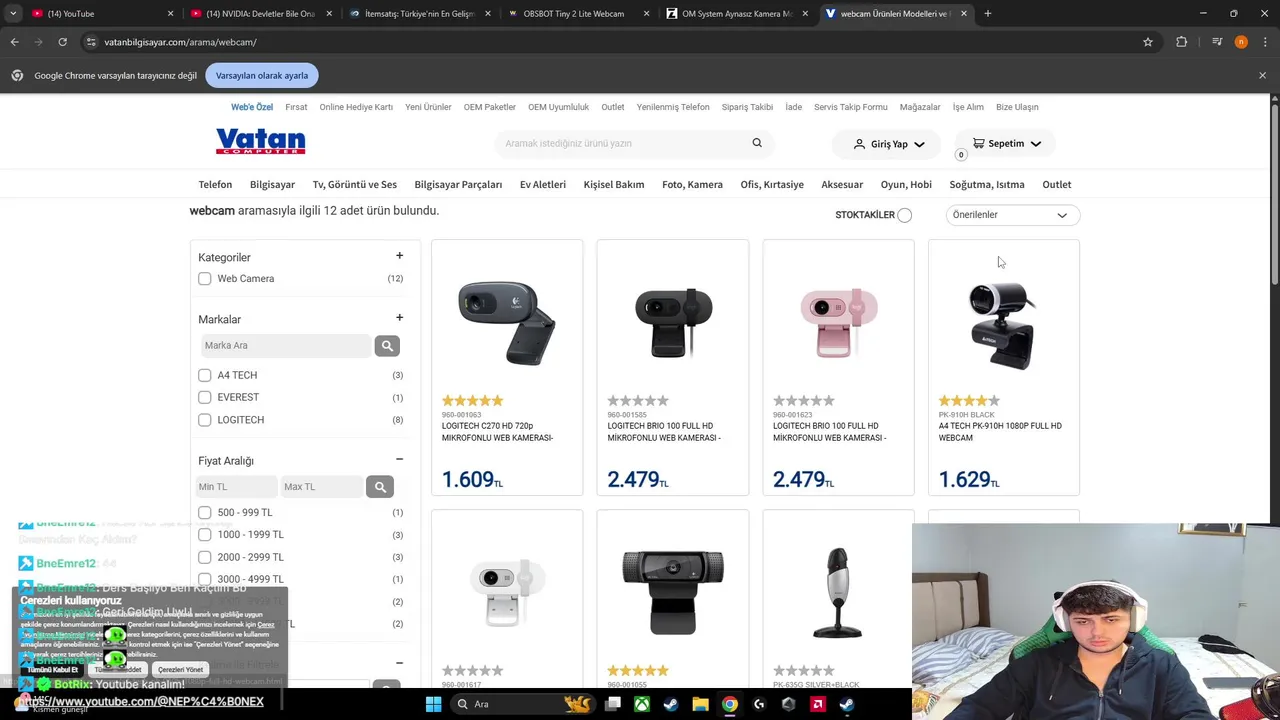Image resolution: width=1280 pixels, height=720 pixels.
Task: Expand the Markalar filter section
Action: (399, 318)
